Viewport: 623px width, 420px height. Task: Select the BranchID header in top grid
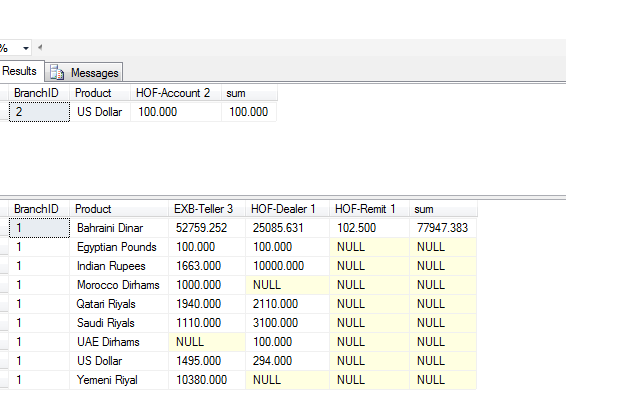pos(39,93)
